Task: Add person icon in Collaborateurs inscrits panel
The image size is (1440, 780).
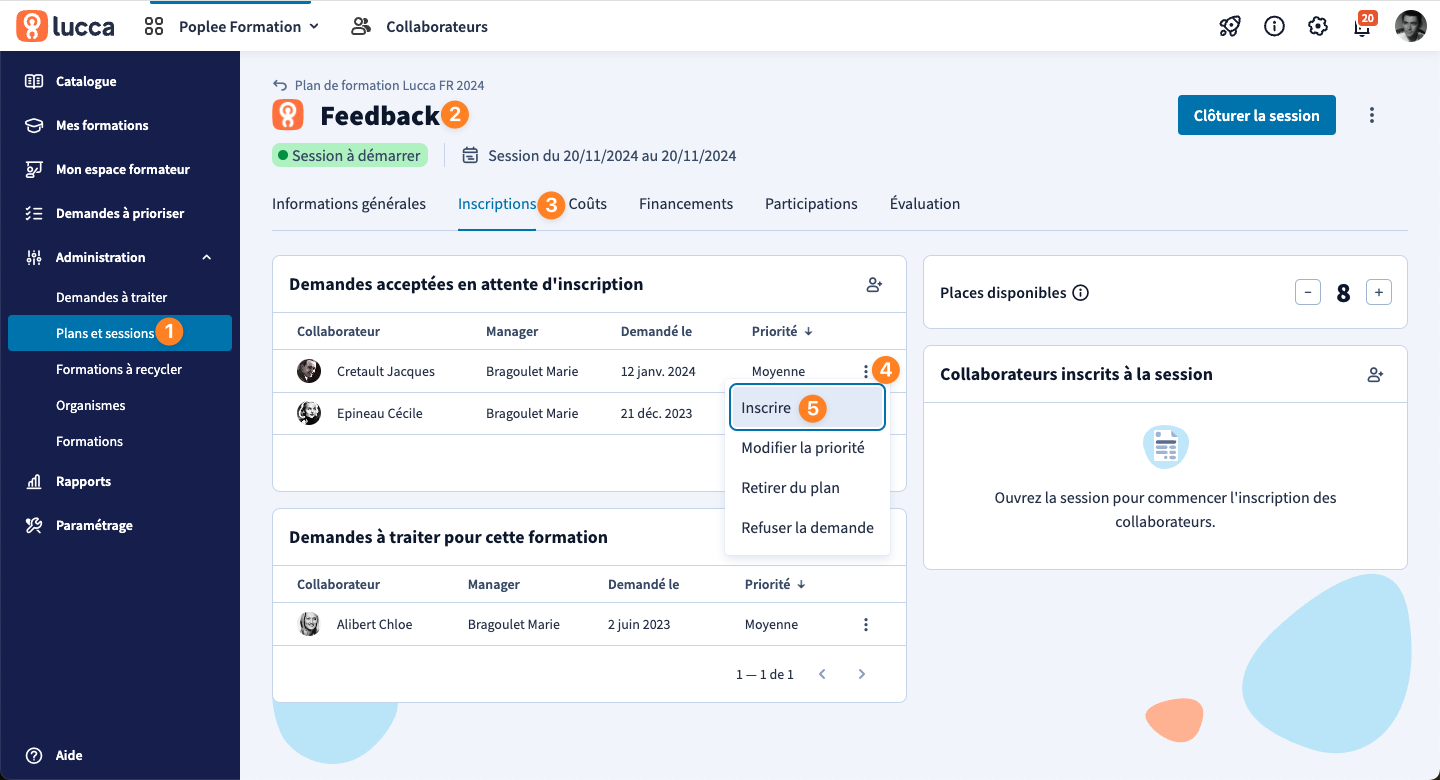Action: 1375,375
